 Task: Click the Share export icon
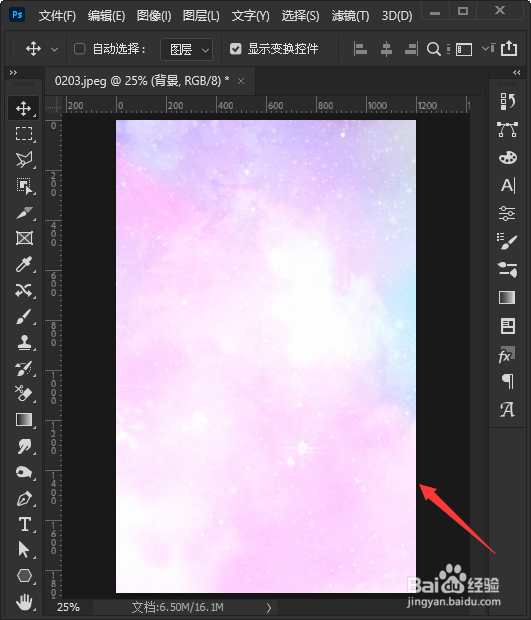[x=509, y=48]
